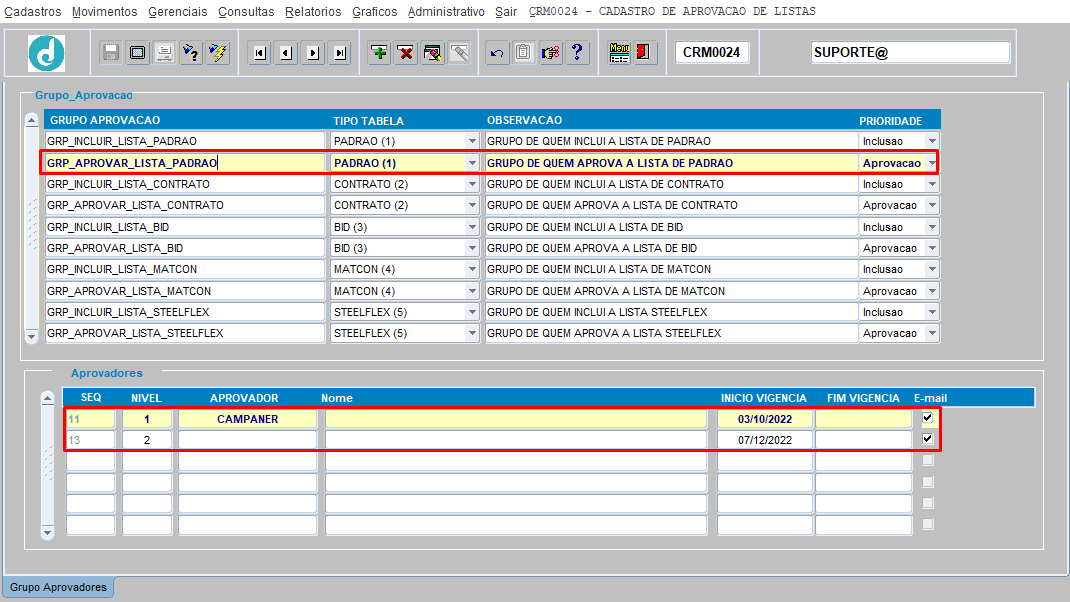Click the Aprovadores scroll up arrow
The height and width of the screenshot is (602, 1070).
tap(47, 398)
